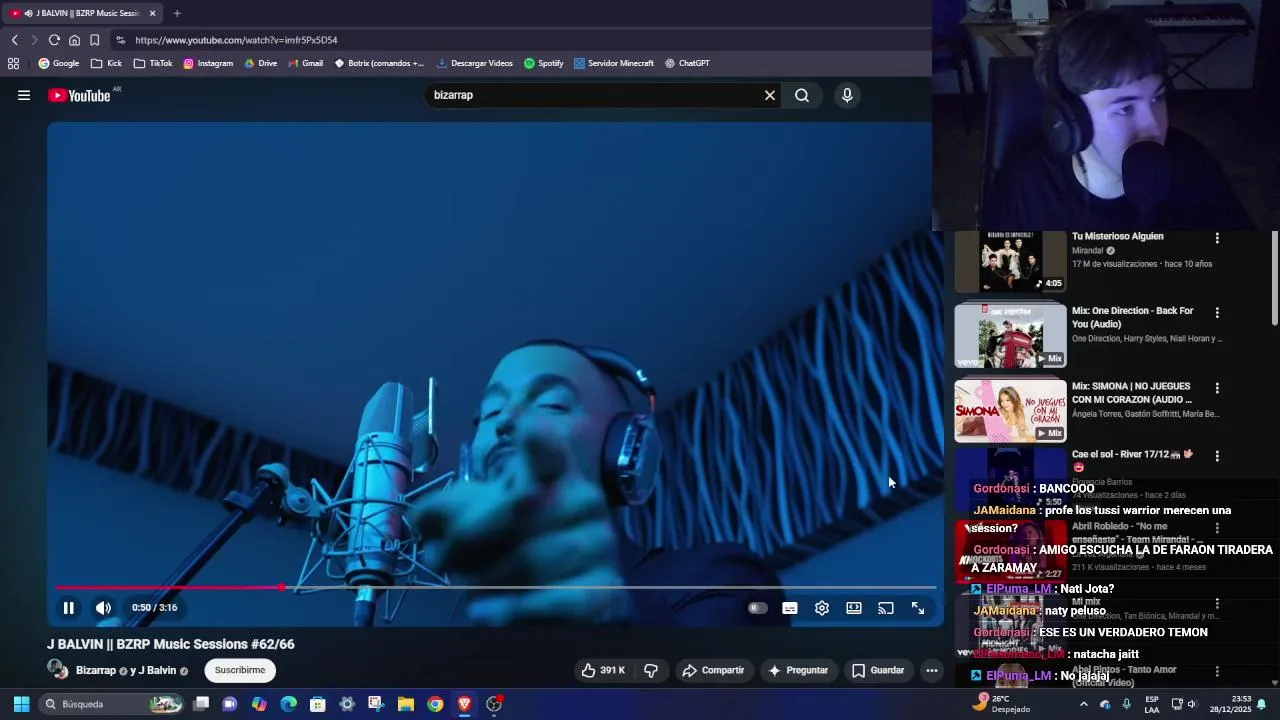Open Drive bookmark
Screen dimensions: 1280x720
(x=260, y=63)
